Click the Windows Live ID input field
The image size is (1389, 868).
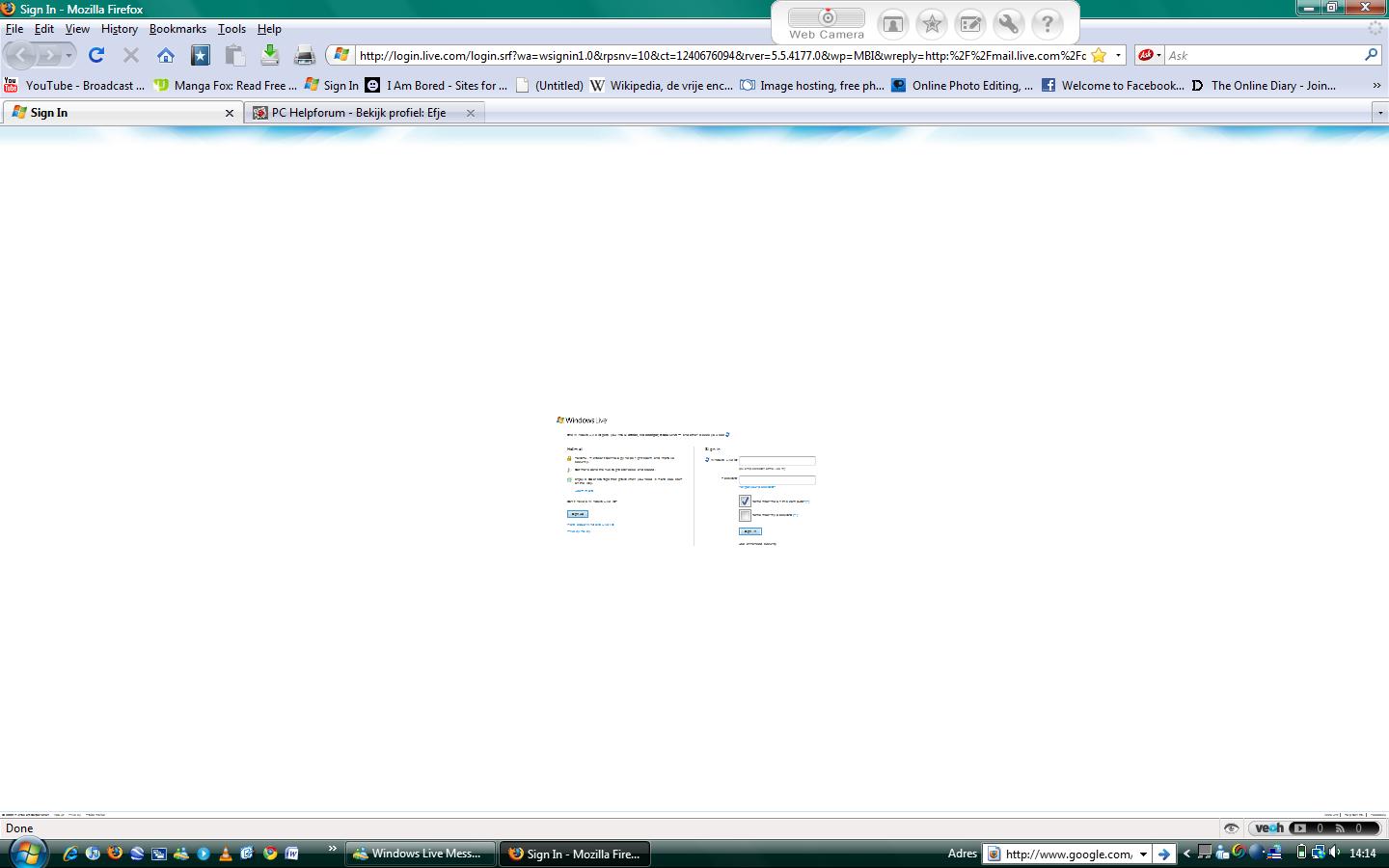(776, 461)
